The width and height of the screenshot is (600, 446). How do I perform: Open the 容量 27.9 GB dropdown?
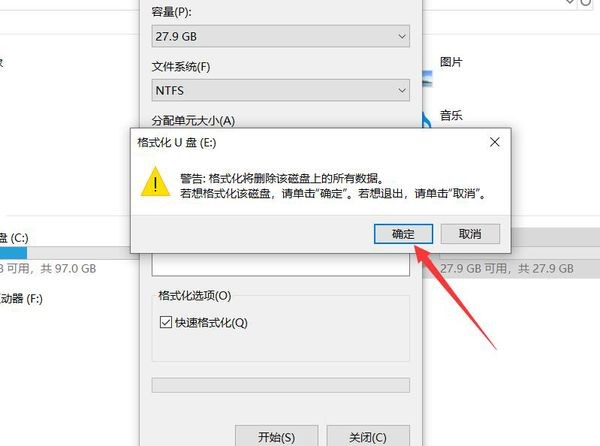(280, 36)
